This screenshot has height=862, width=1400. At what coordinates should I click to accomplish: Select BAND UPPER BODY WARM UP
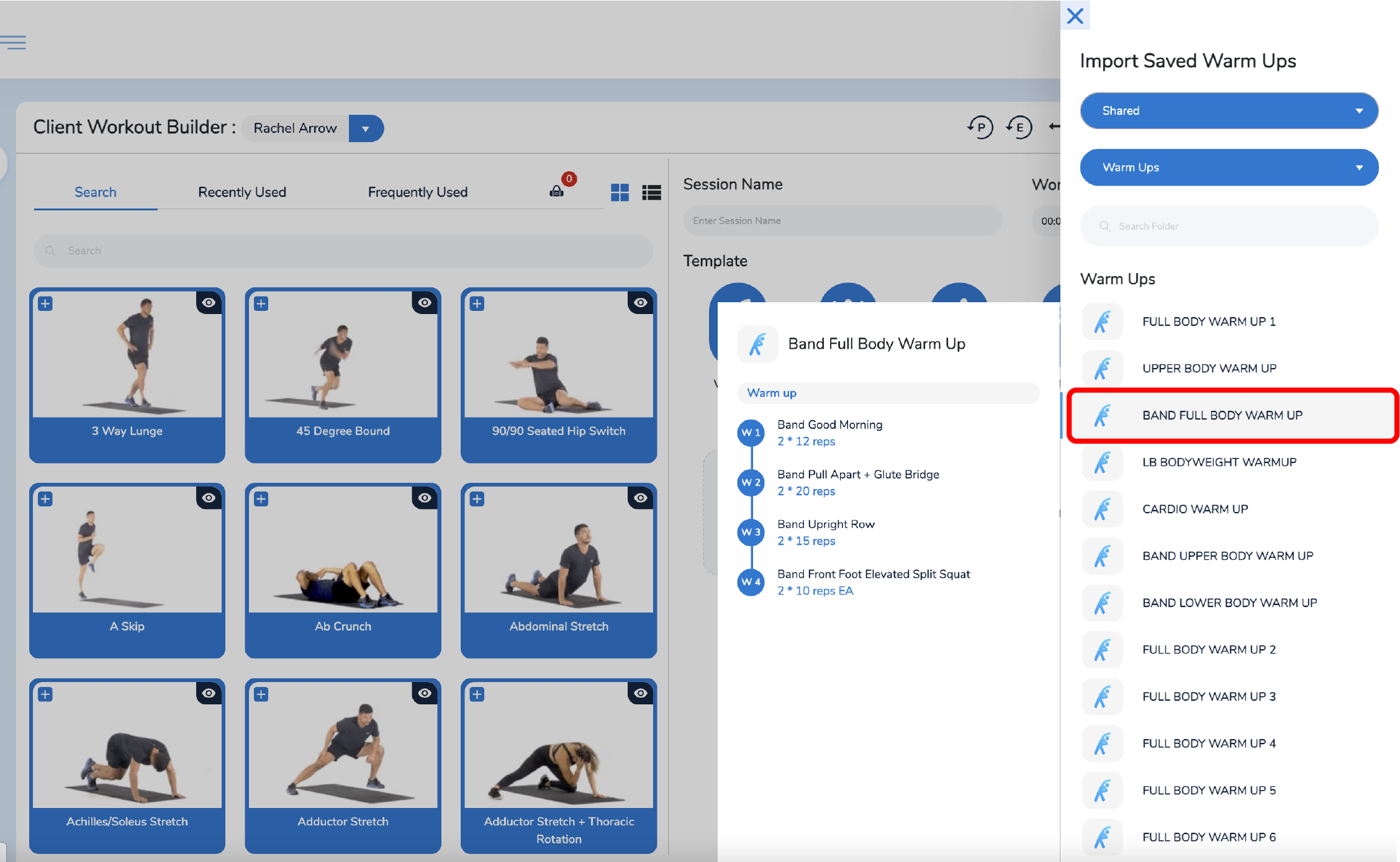point(1229,555)
